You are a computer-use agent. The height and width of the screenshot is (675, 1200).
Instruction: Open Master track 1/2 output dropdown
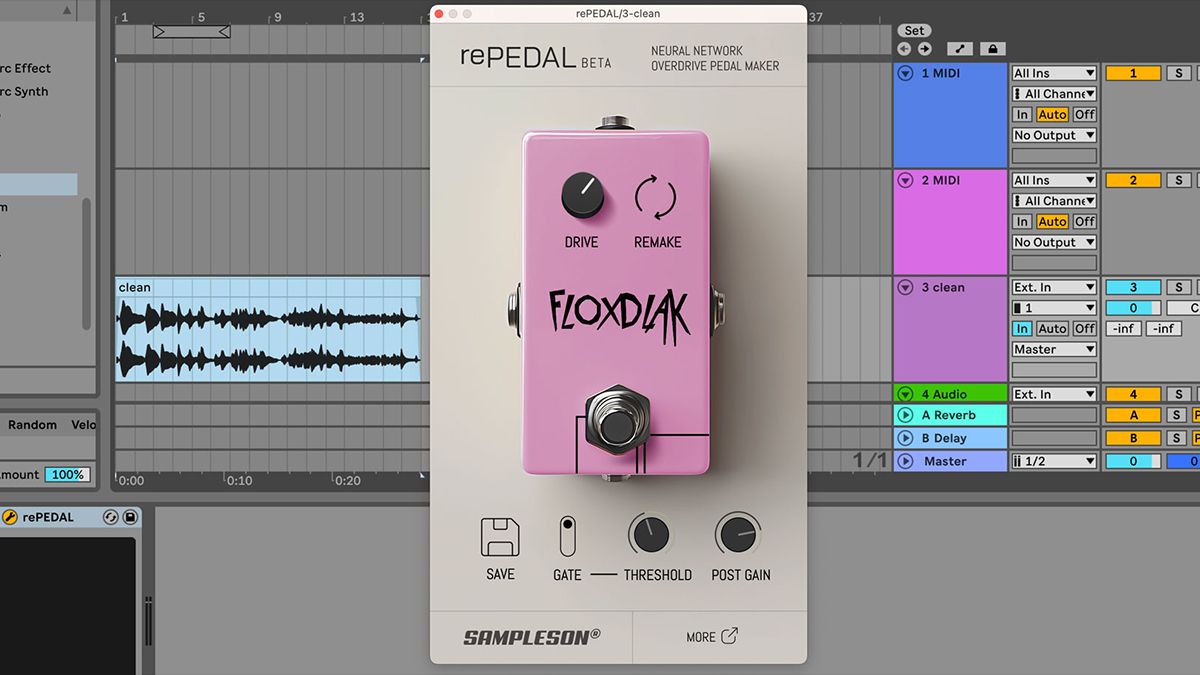[1054, 461]
